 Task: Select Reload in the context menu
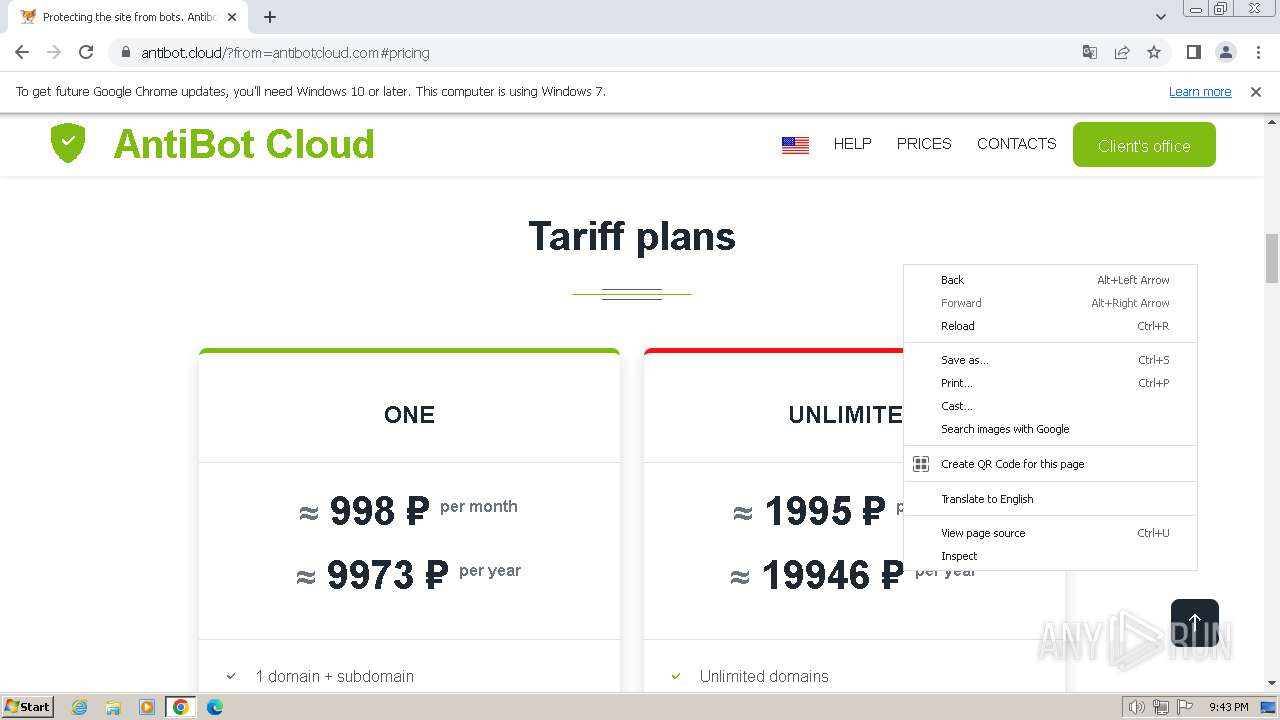1050,326
